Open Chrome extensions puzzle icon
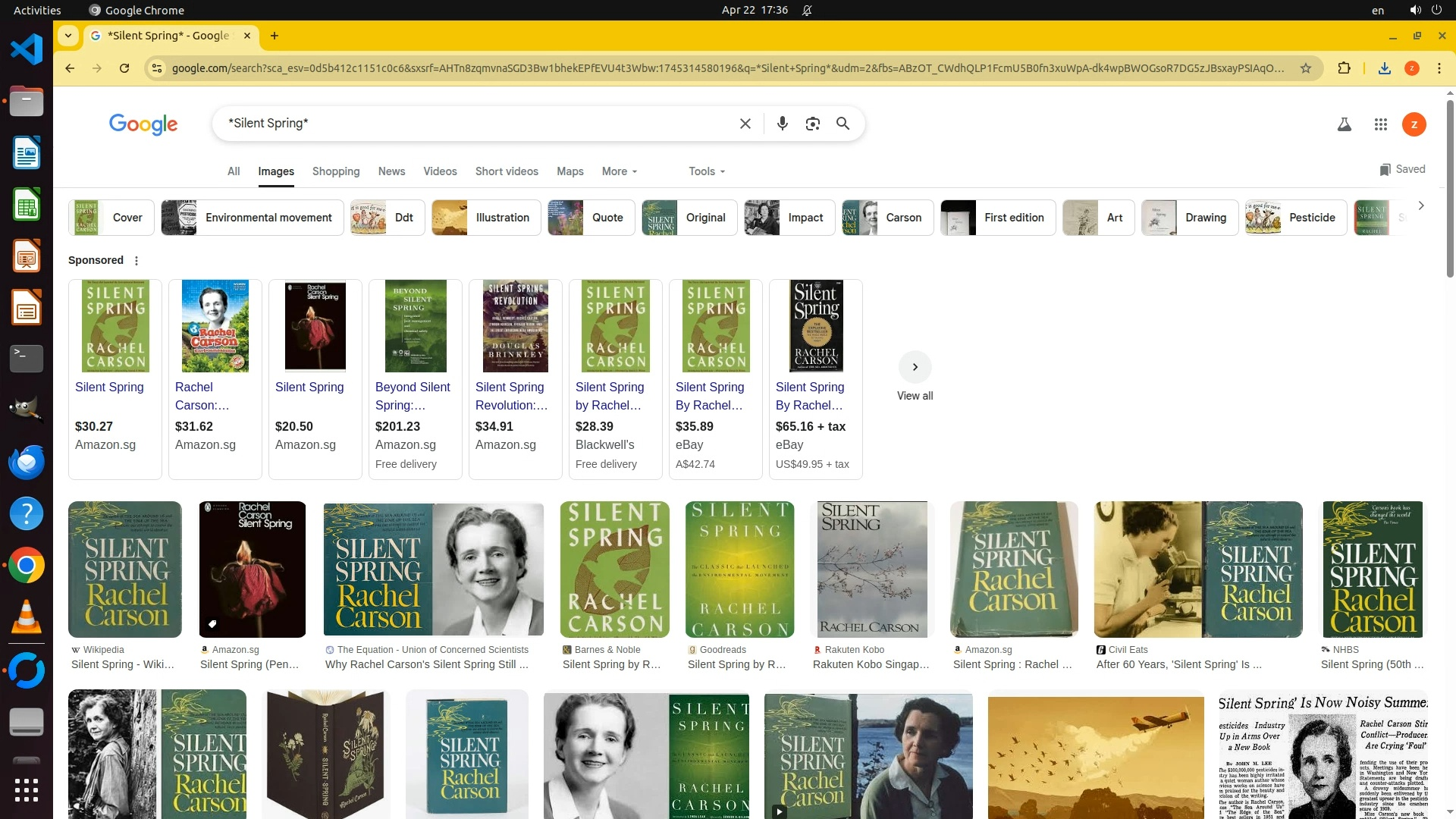 [1344, 68]
